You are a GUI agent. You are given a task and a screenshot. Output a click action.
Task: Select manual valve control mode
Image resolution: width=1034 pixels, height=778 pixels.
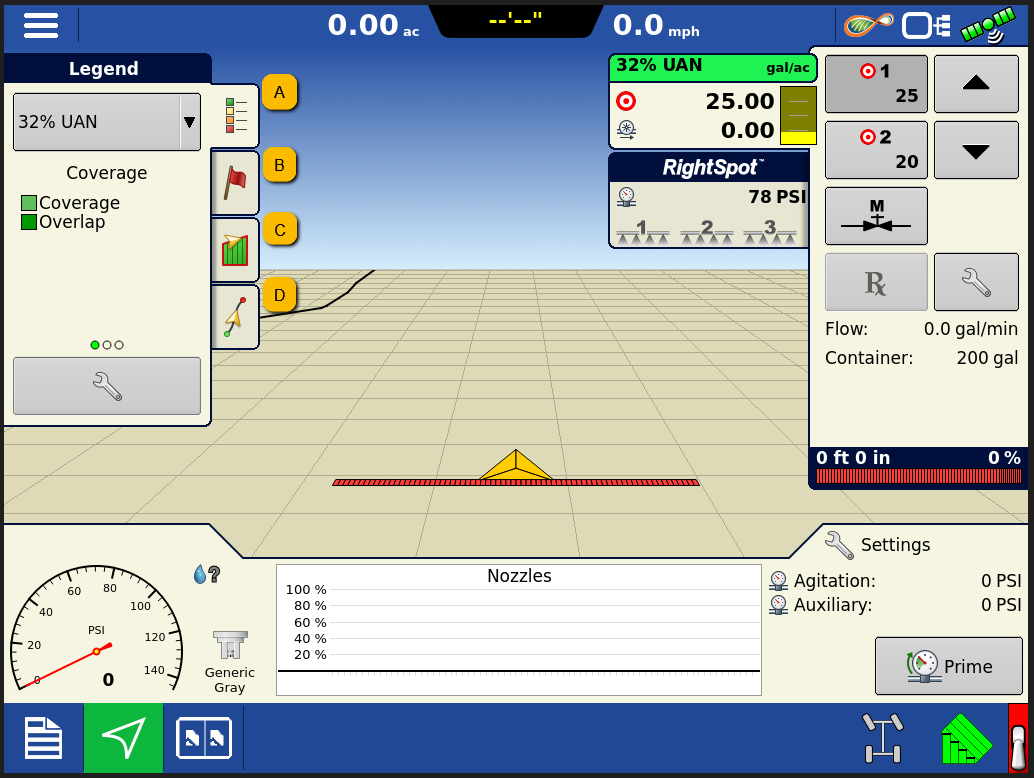click(876, 216)
